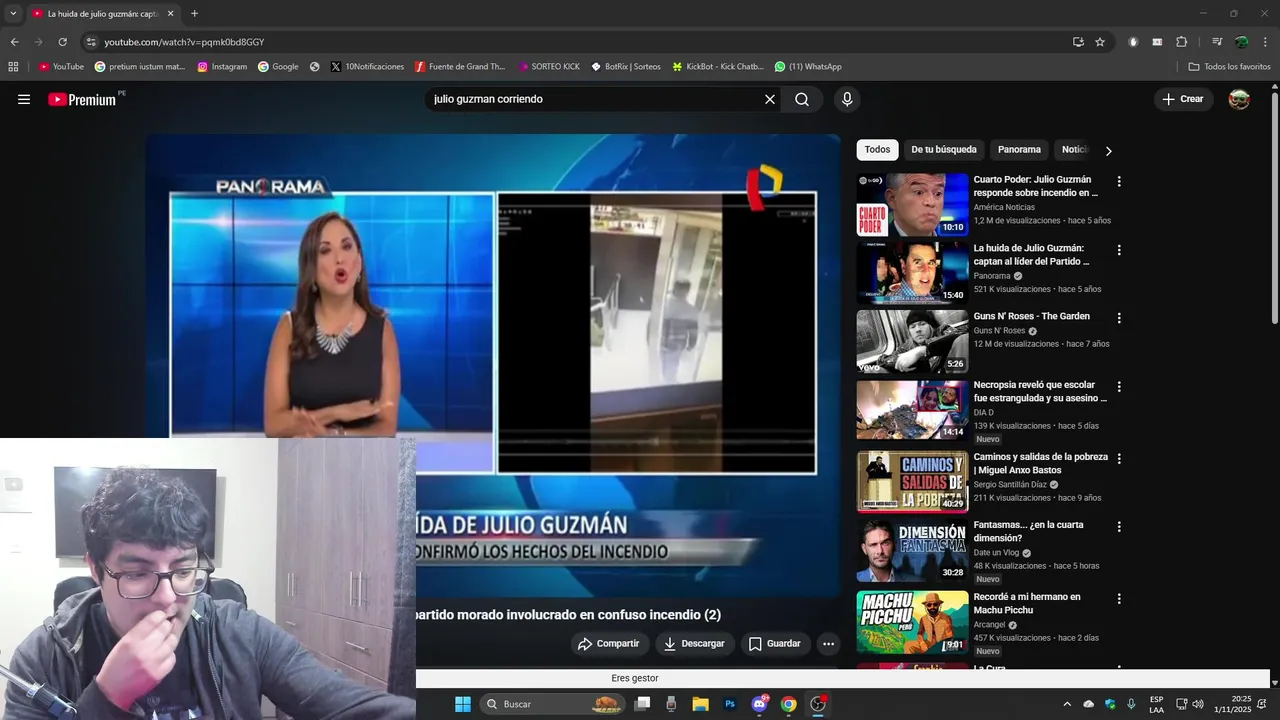Viewport: 1280px width, 720px height.
Task: Open options menu for Necropsia reveló video
Action: (1119, 387)
